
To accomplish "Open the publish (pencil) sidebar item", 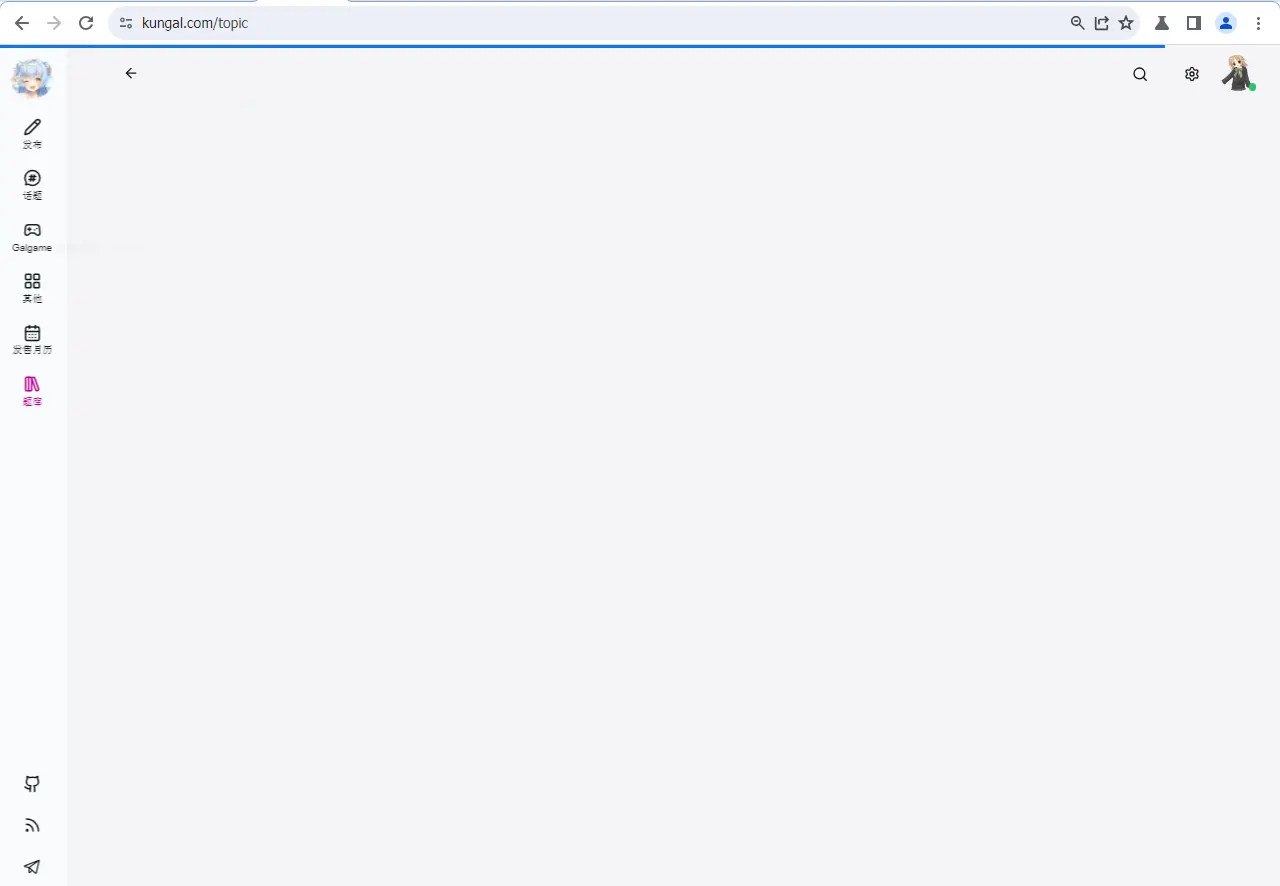I will tap(32, 133).
